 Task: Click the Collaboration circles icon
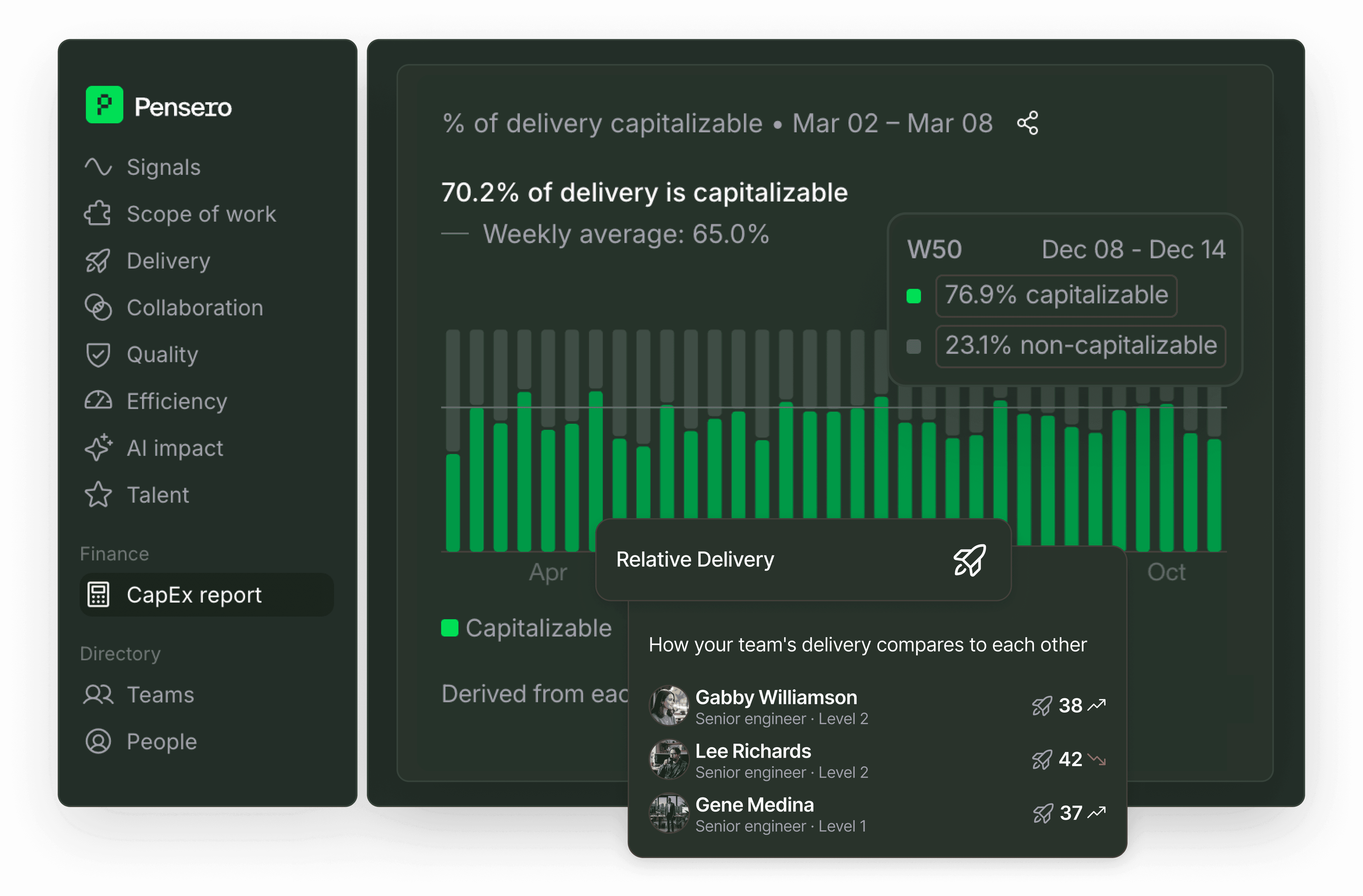coord(98,307)
